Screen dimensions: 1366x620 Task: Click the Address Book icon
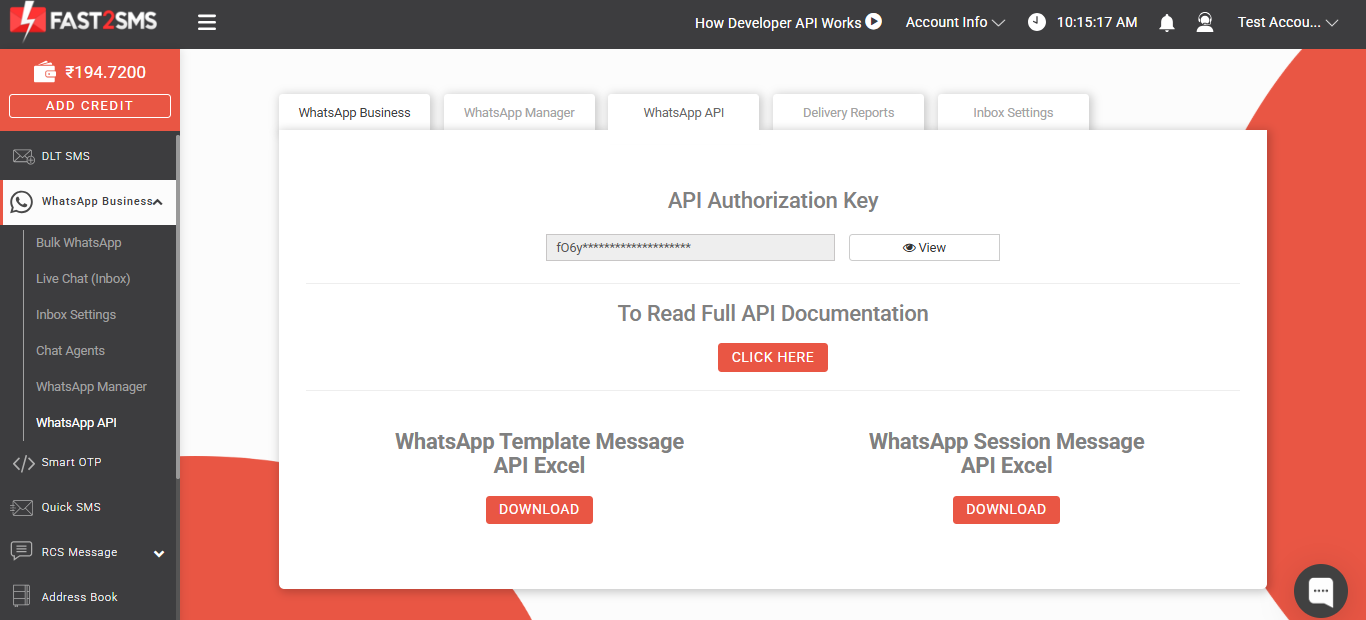(22, 597)
